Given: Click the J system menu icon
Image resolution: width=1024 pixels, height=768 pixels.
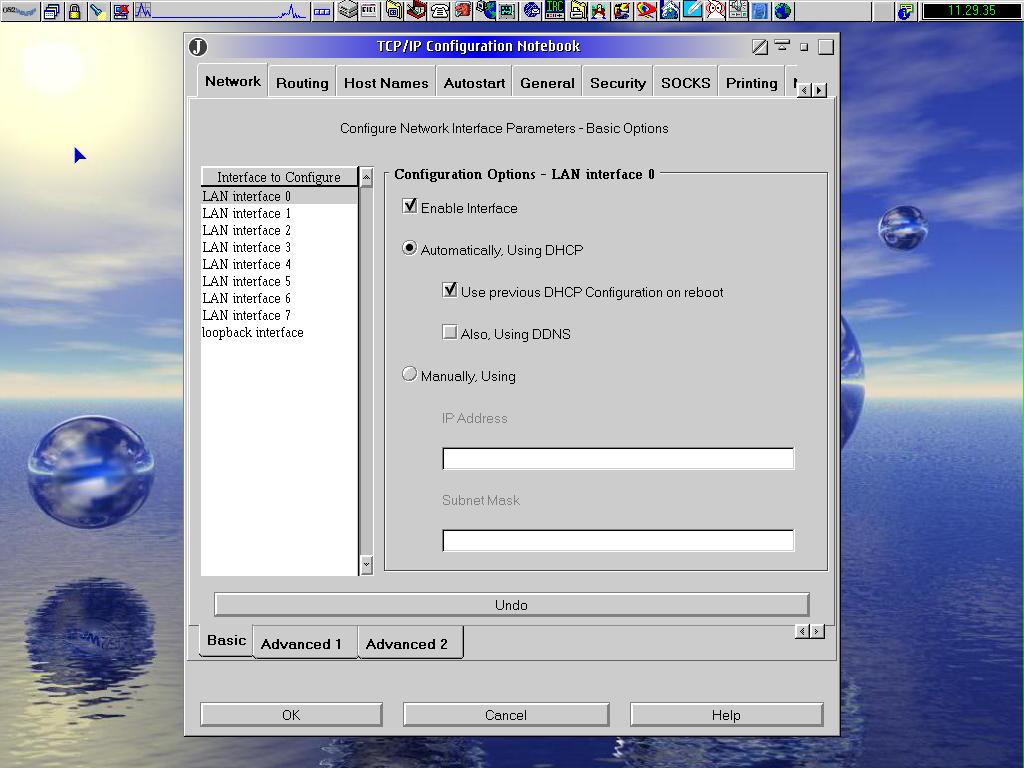Looking at the screenshot, I should [x=198, y=47].
